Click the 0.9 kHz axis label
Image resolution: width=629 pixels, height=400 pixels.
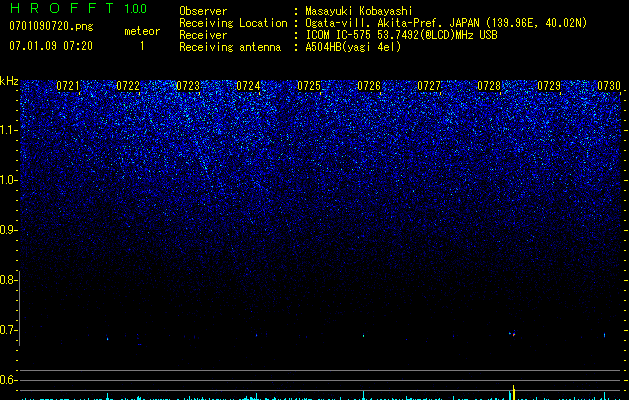(x=9, y=230)
